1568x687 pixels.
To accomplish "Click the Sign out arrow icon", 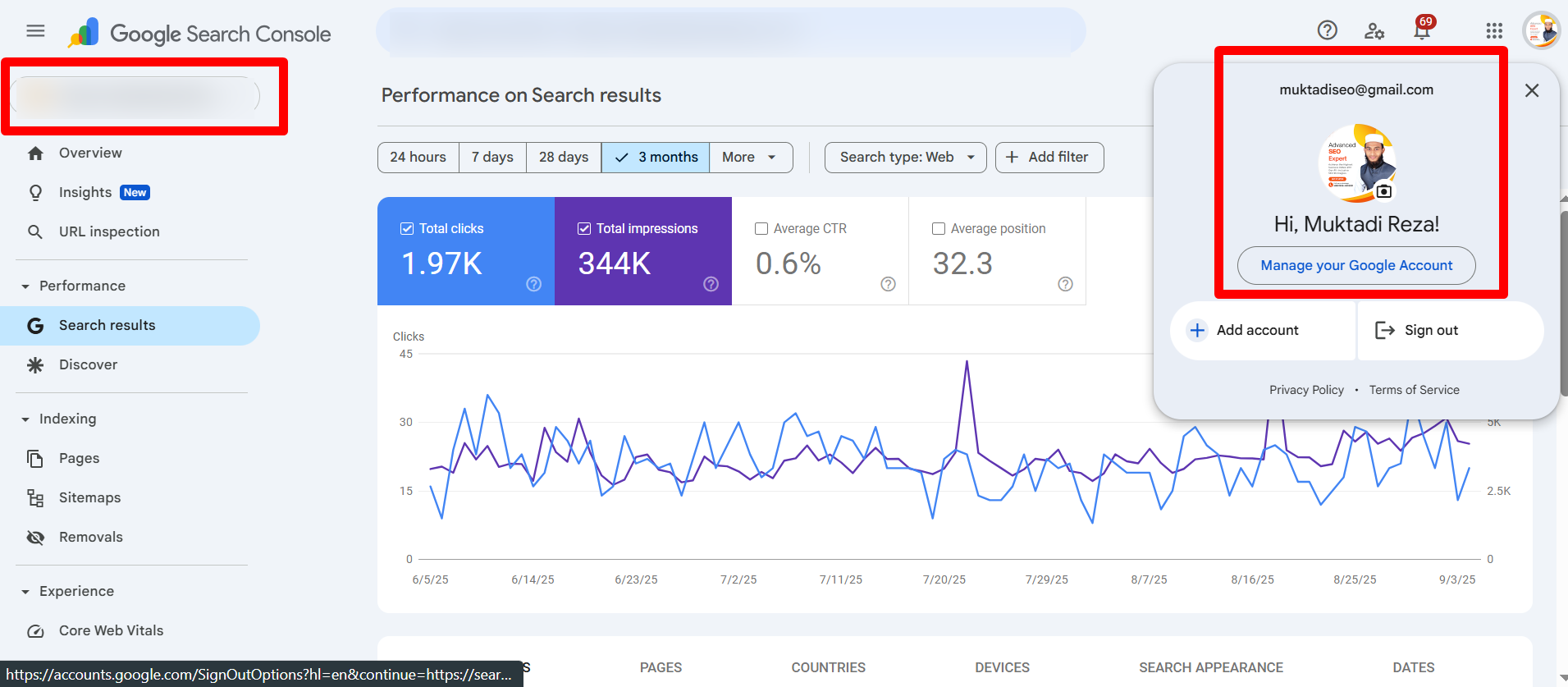I will [x=1385, y=330].
